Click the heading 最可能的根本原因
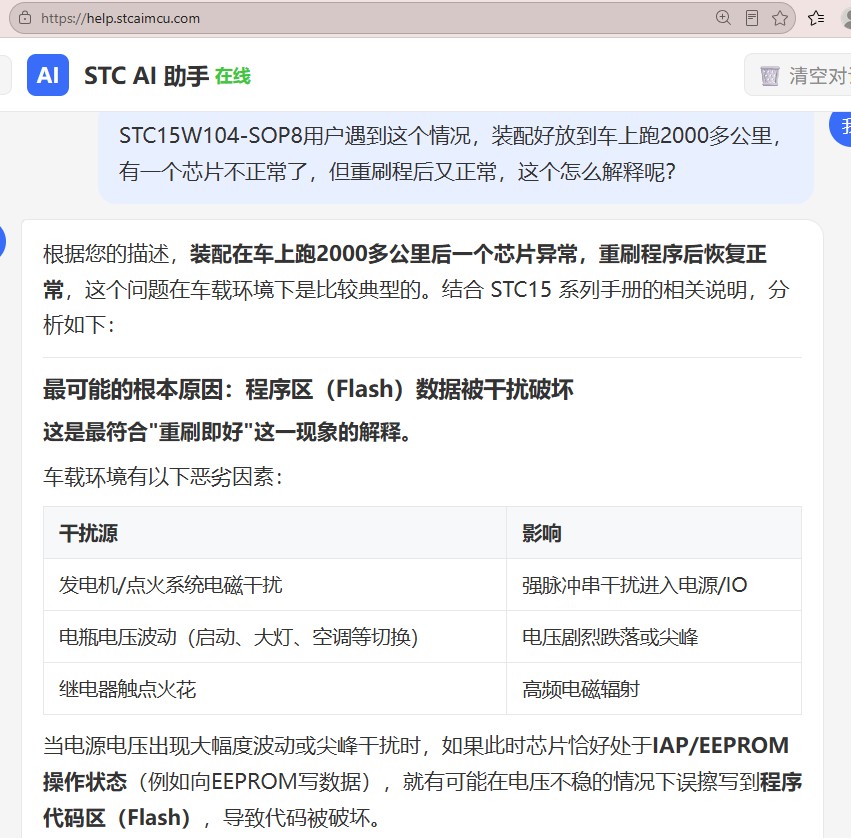Screen dimensions: 851x838 pos(308,389)
